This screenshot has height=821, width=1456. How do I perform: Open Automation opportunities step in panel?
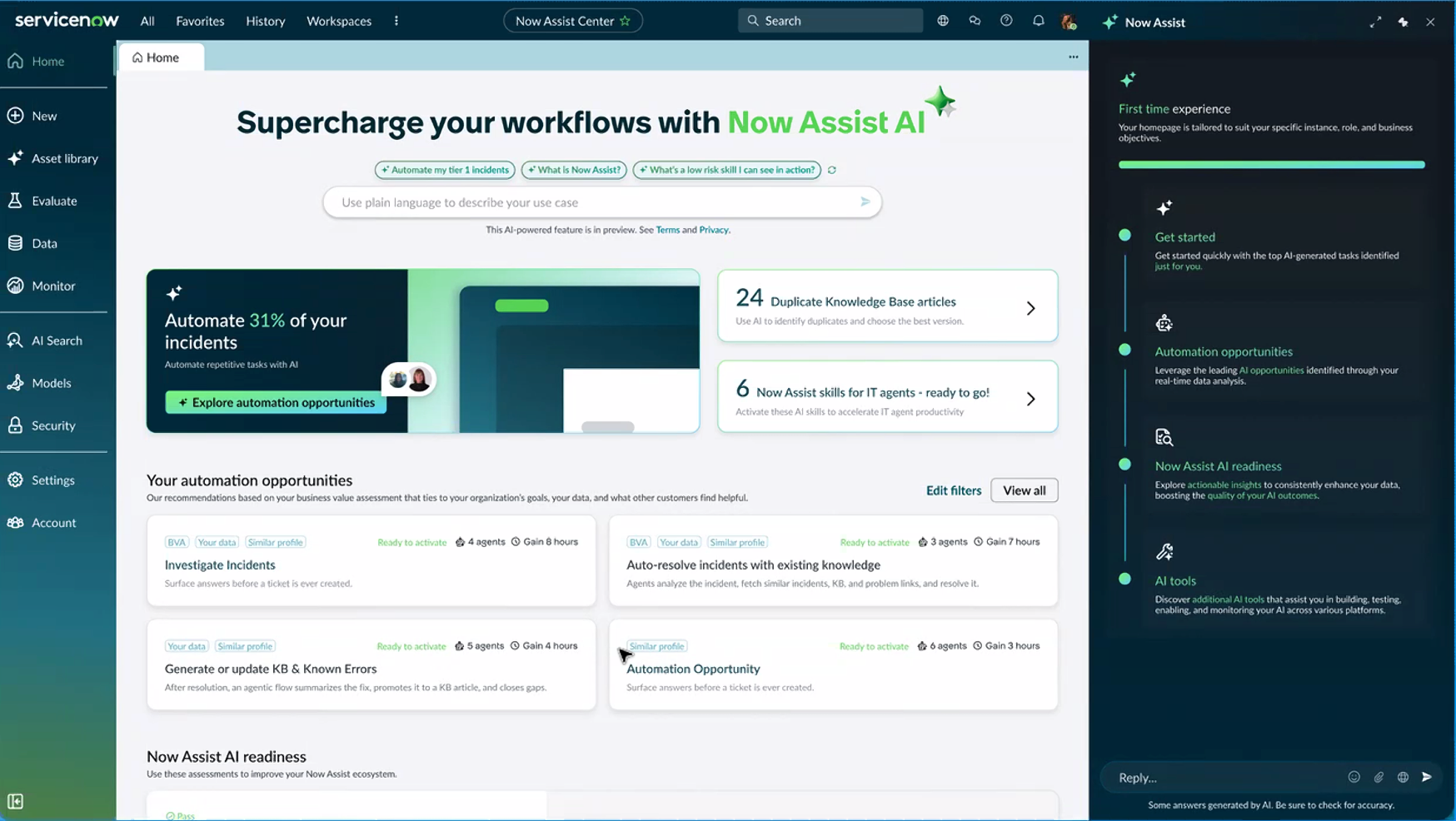(1224, 351)
